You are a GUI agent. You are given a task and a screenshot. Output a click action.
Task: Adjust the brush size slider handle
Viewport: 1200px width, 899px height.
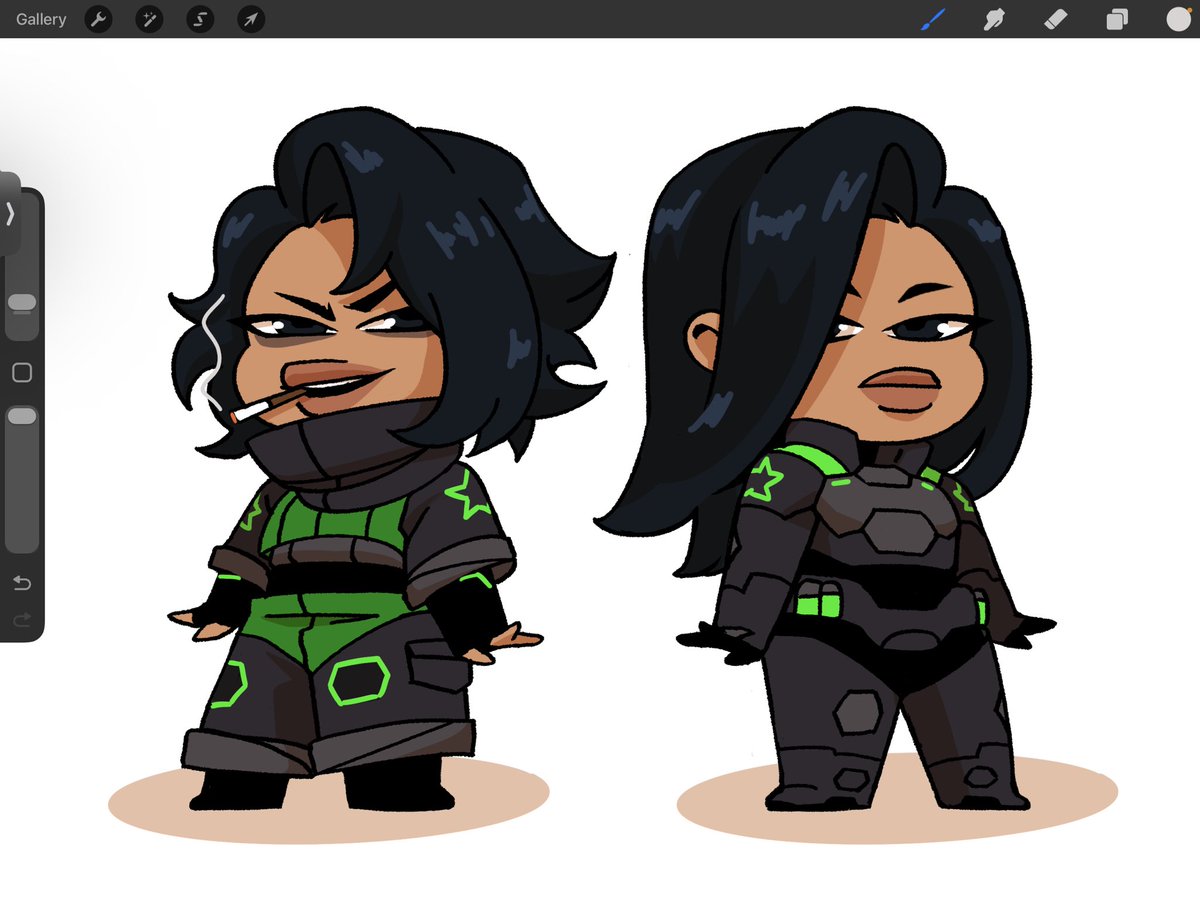click(x=22, y=302)
